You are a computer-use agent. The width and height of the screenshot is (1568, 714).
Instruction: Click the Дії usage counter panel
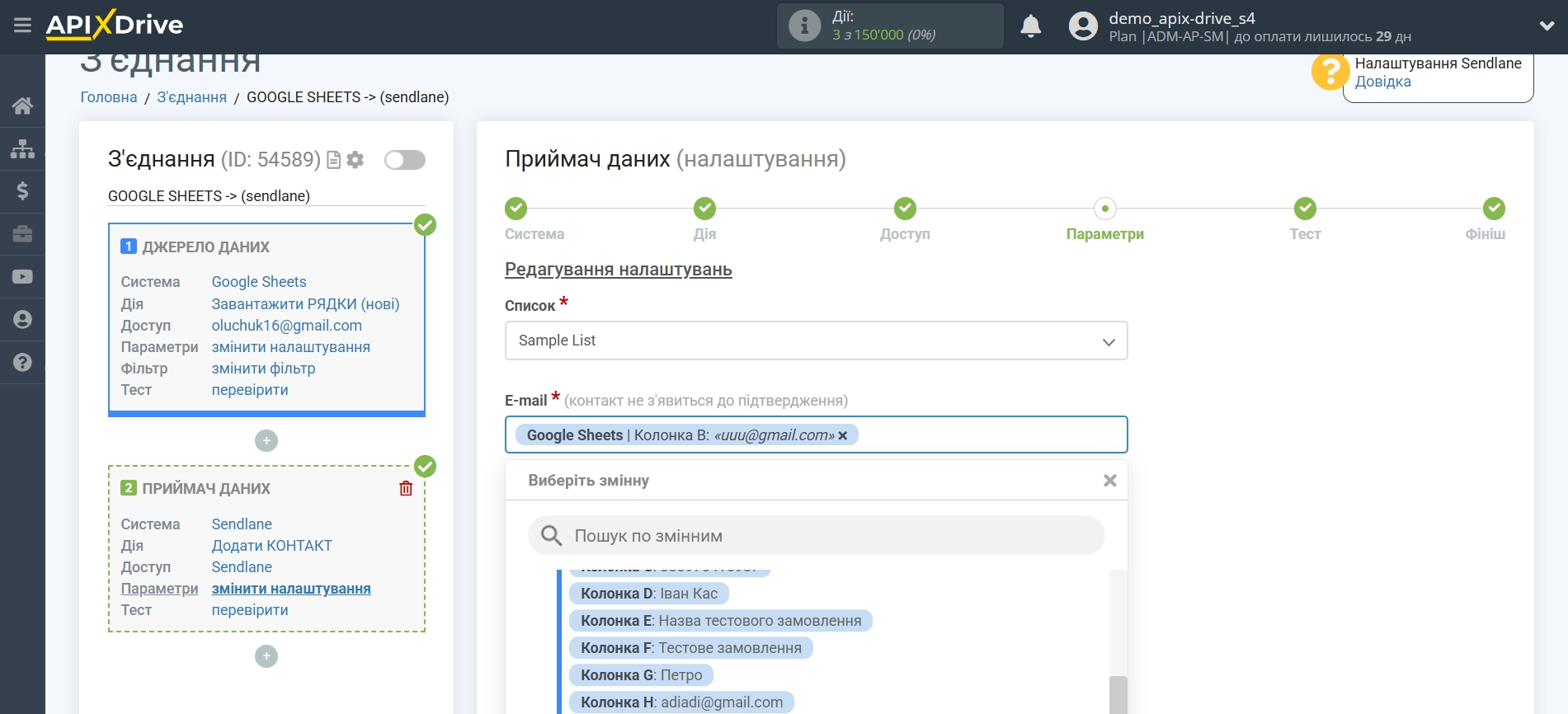[x=890, y=26]
